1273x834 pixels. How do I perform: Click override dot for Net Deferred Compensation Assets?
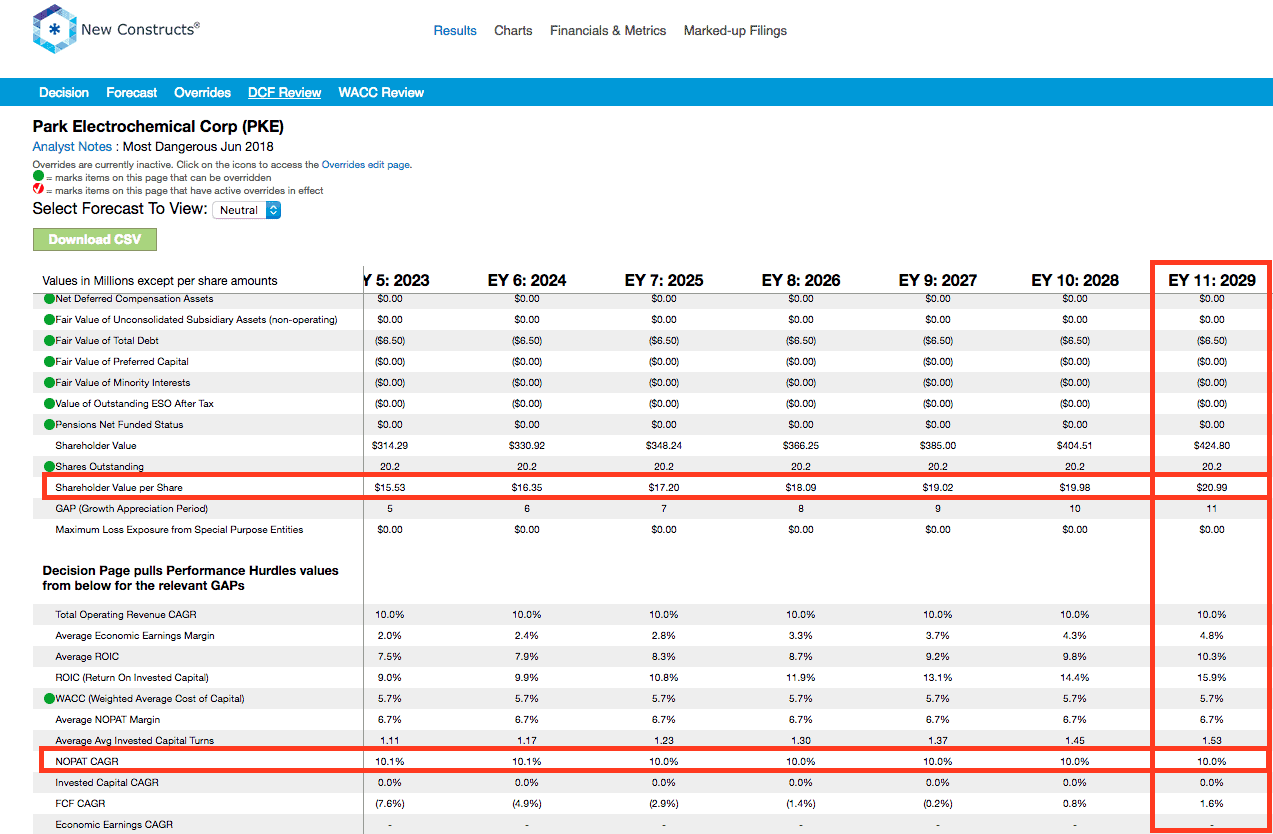coord(49,298)
